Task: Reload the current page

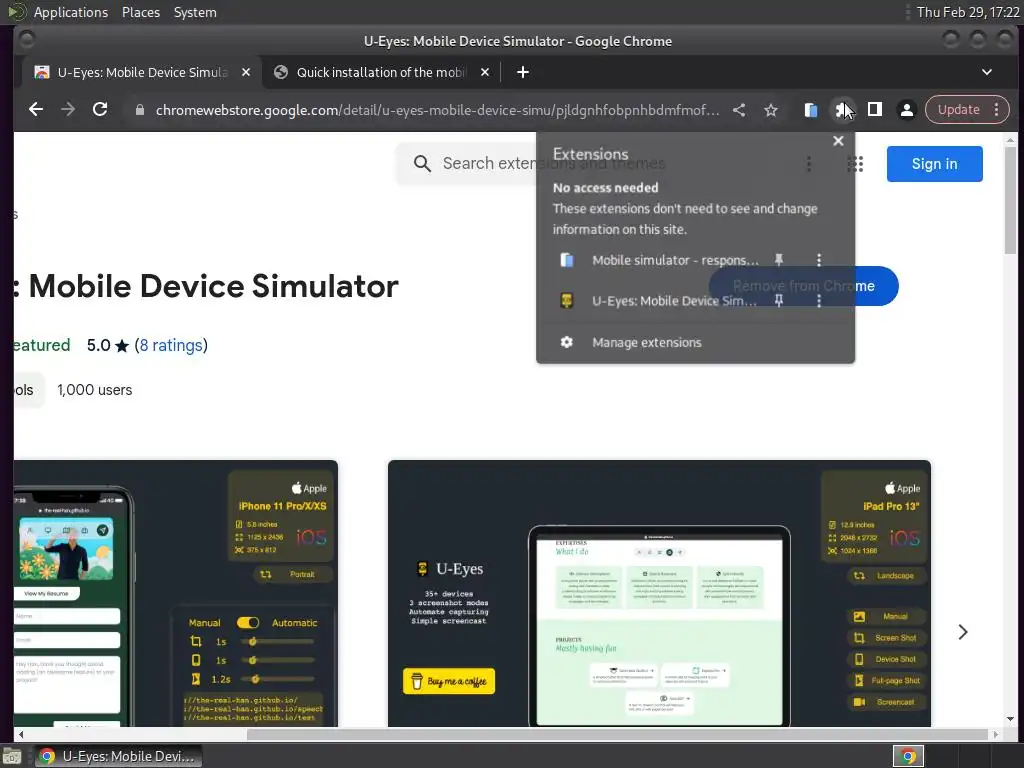Action: (x=100, y=110)
